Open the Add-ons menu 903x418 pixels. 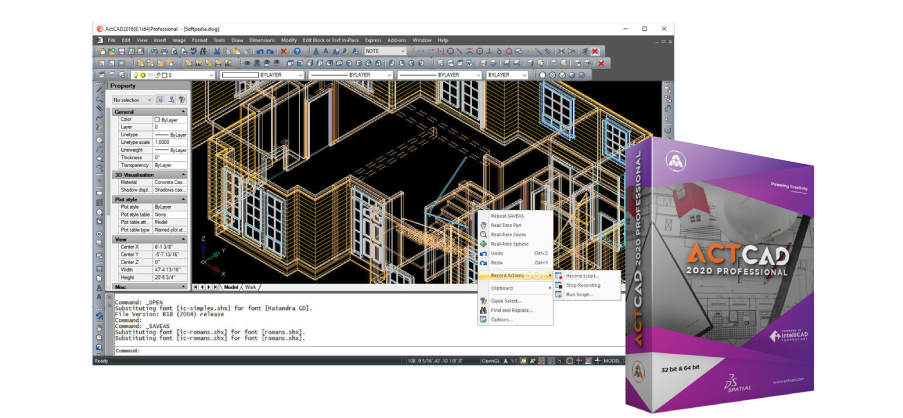[397, 40]
